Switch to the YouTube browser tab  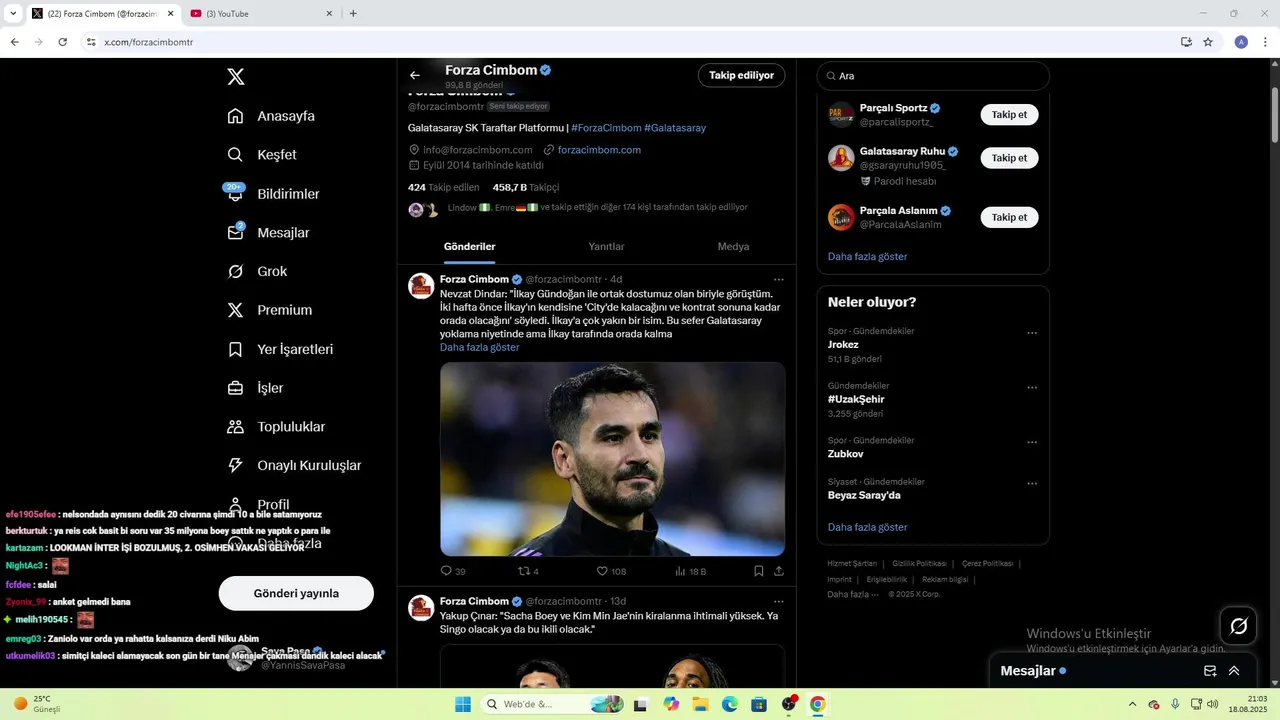[x=259, y=14]
